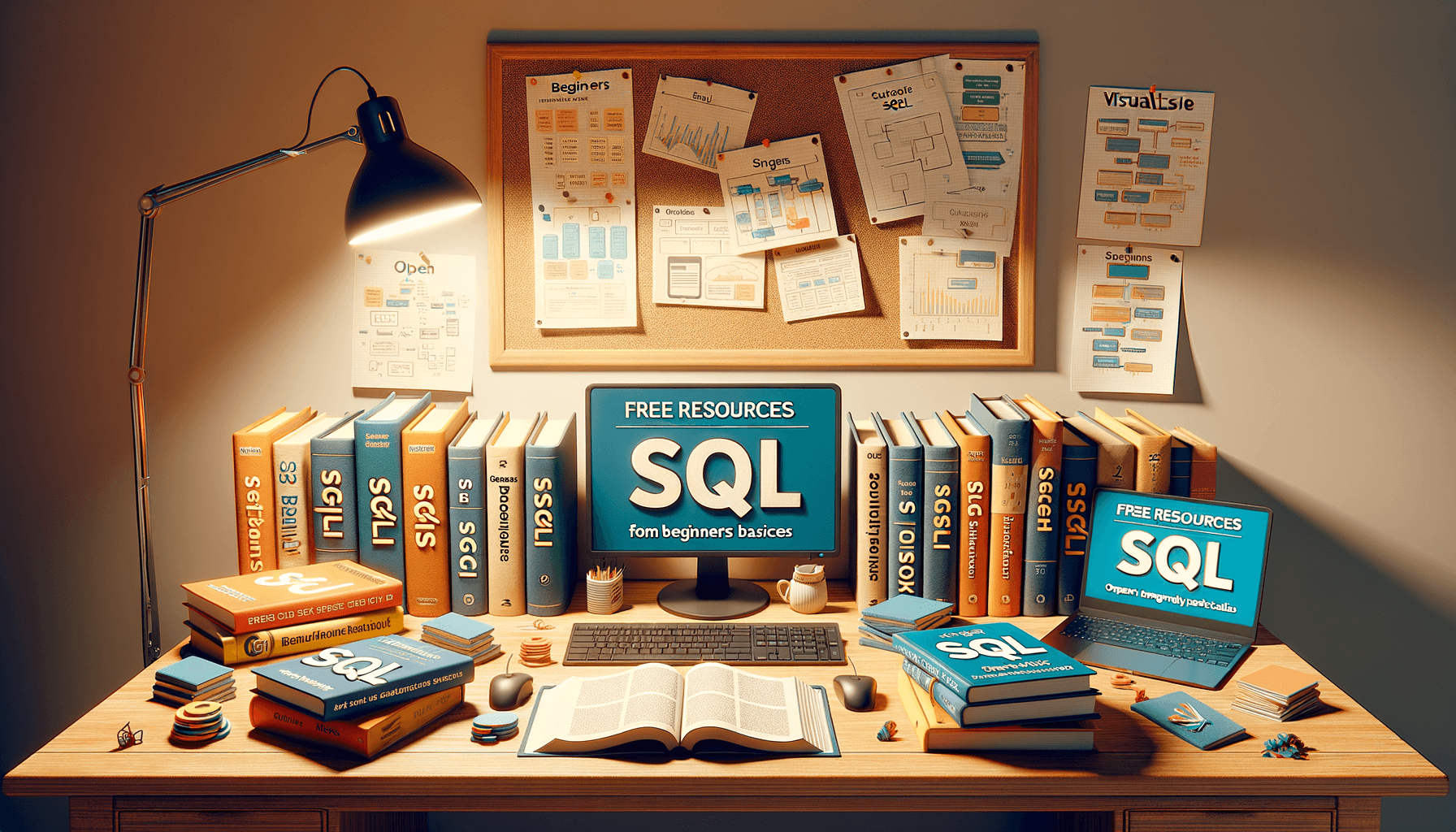Click "fom beginners basices" on the monitor

[710, 531]
